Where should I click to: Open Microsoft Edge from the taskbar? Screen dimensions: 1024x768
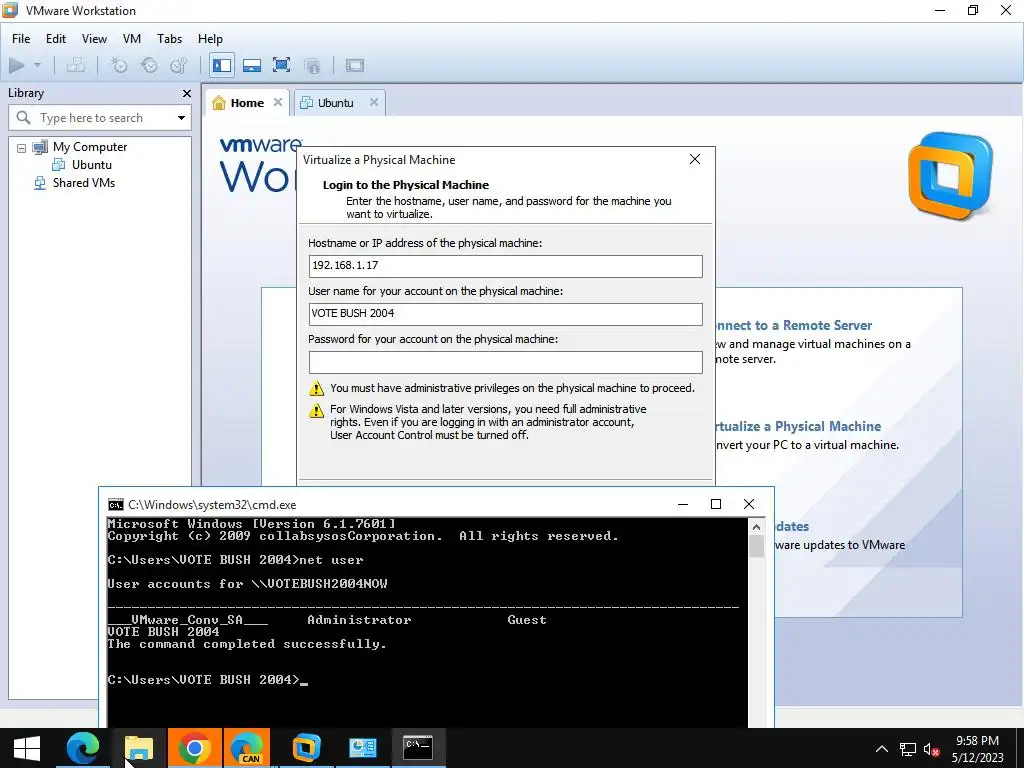83,748
